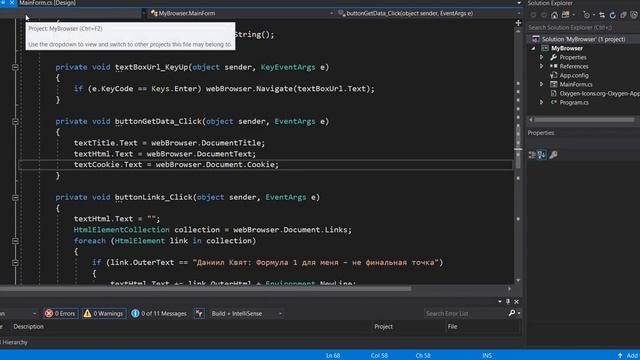Expand the Program.cs node
The image size is (640, 360).
click(542, 102)
